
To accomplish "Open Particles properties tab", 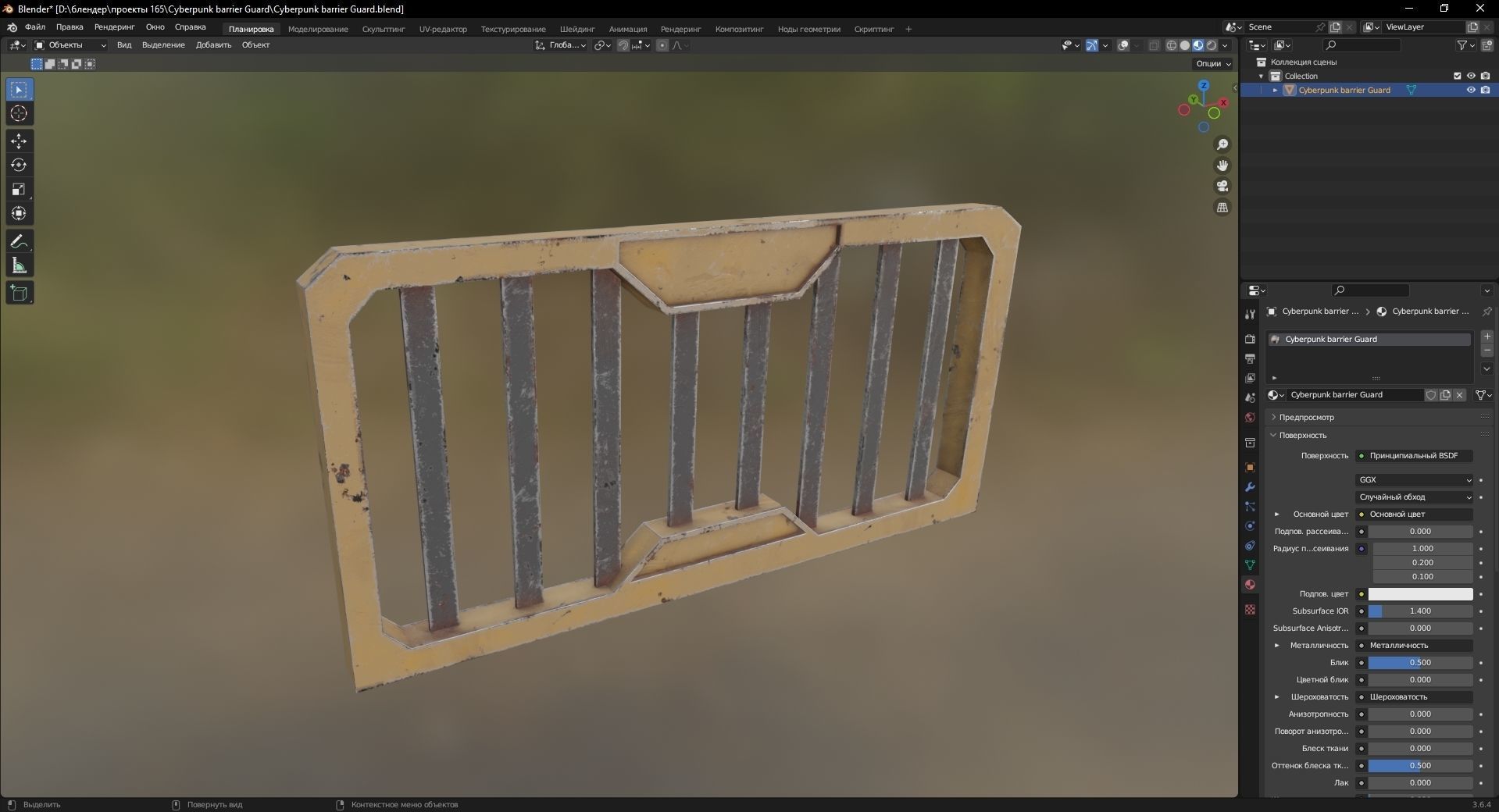I will pos(1250,506).
